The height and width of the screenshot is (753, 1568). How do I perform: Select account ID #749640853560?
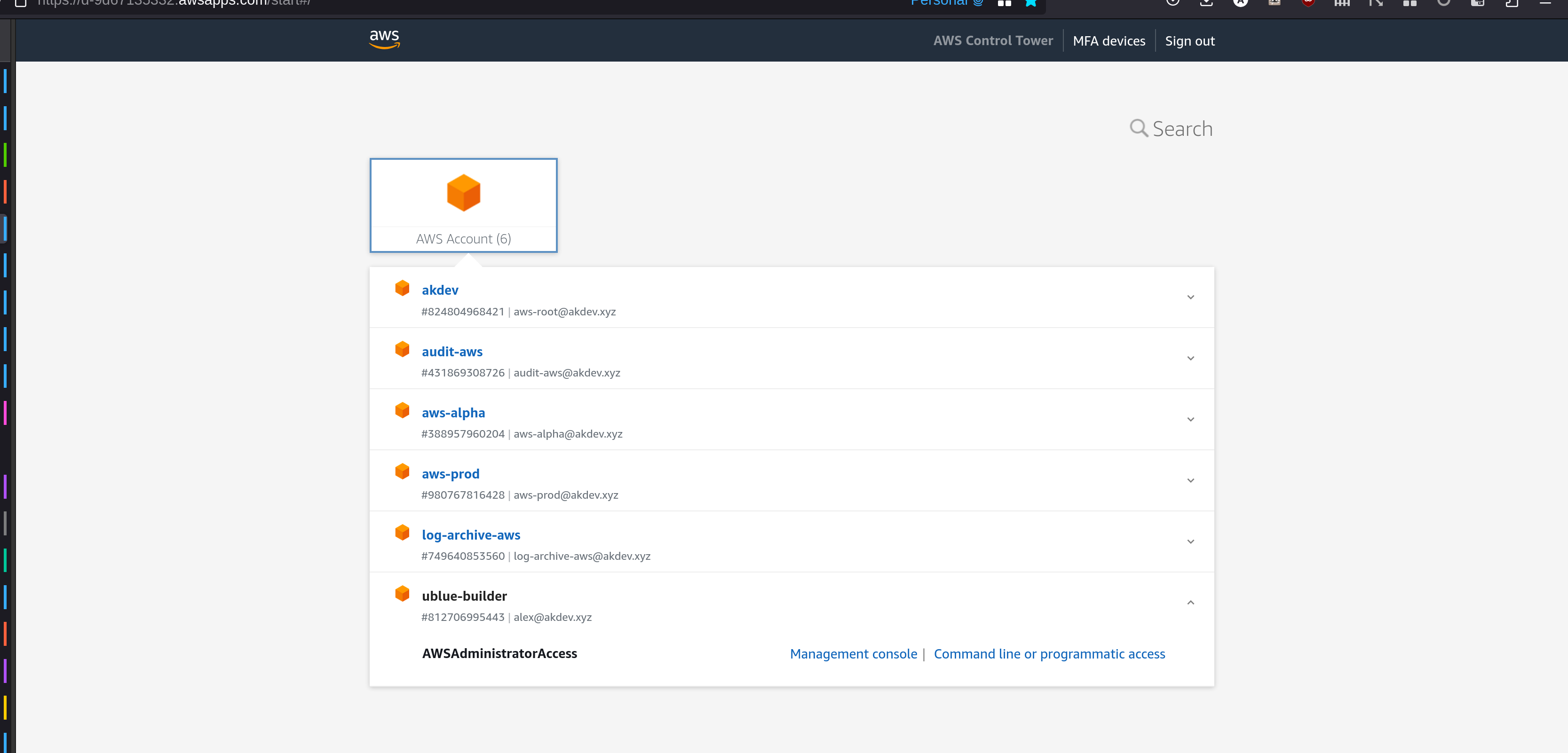tap(463, 556)
